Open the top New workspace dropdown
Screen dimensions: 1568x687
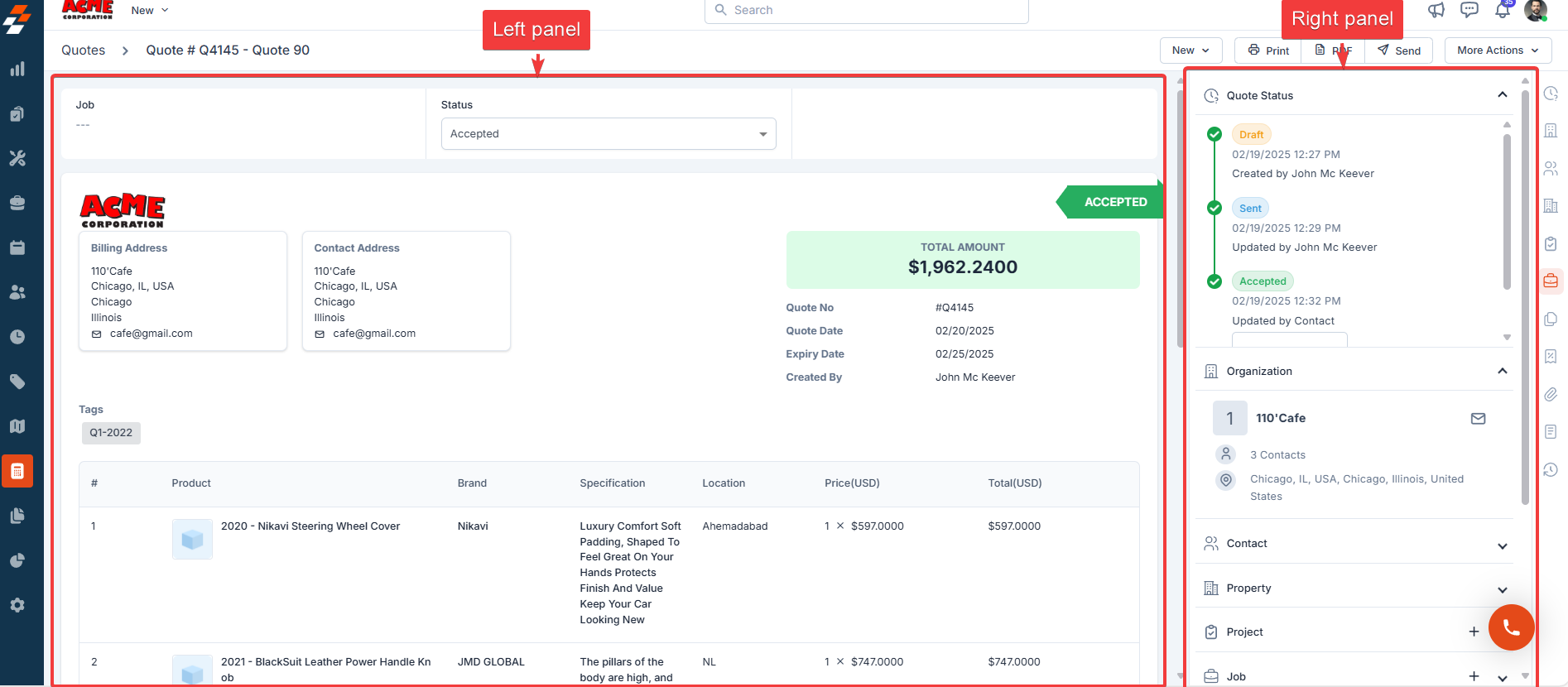[x=150, y=11]
